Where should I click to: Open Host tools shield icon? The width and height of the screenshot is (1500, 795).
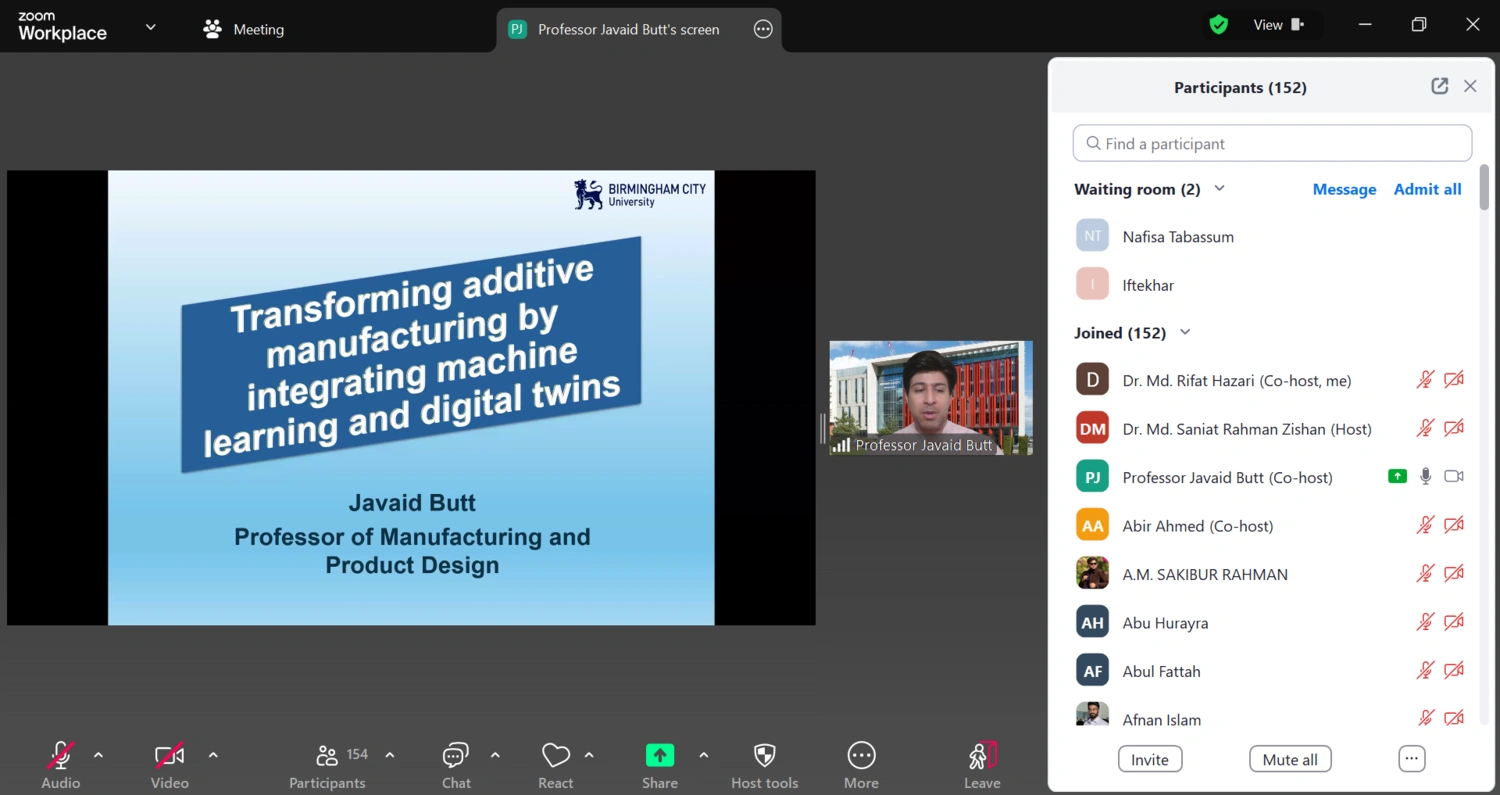tap(764, 756)
